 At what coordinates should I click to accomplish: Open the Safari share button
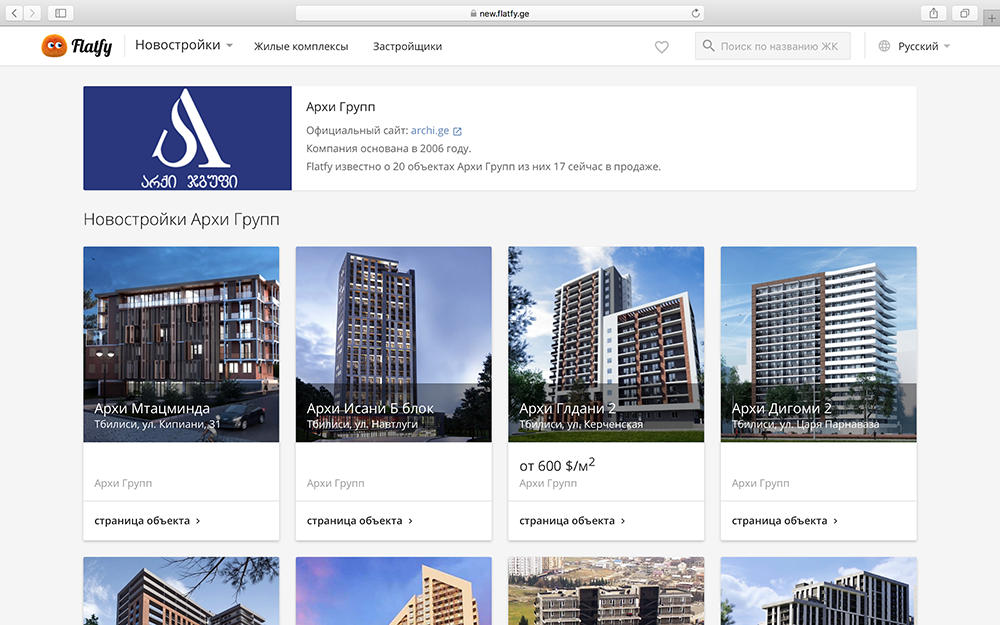[x=934, y=13]
